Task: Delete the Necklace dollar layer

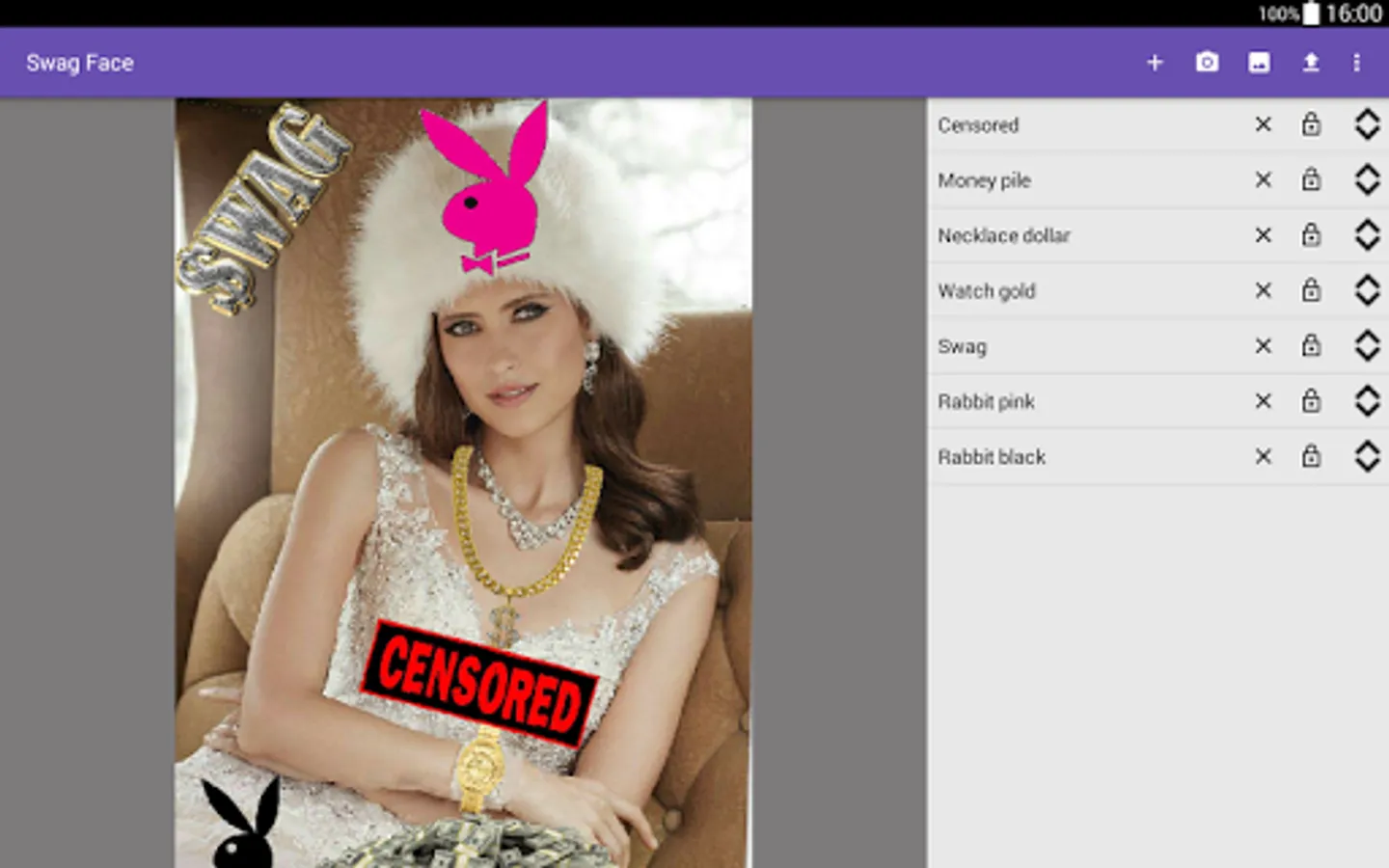Action: tap(1263, 235)
